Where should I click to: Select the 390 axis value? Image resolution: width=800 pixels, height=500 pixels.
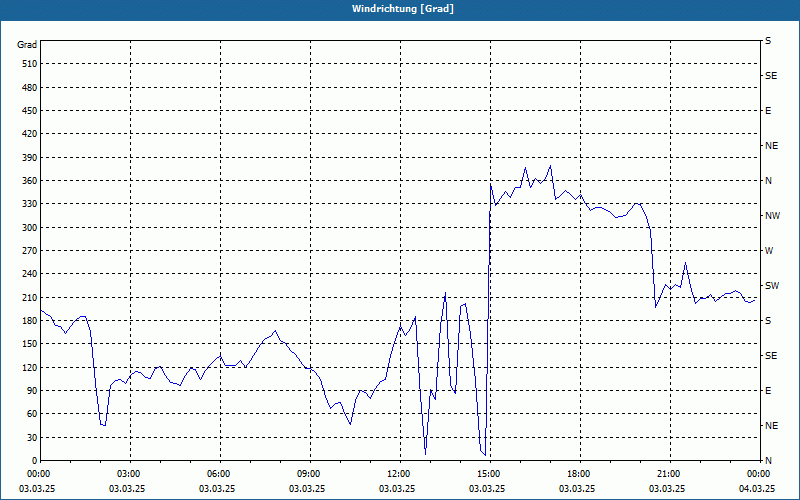pyautogui.click(x=30, y=158)
